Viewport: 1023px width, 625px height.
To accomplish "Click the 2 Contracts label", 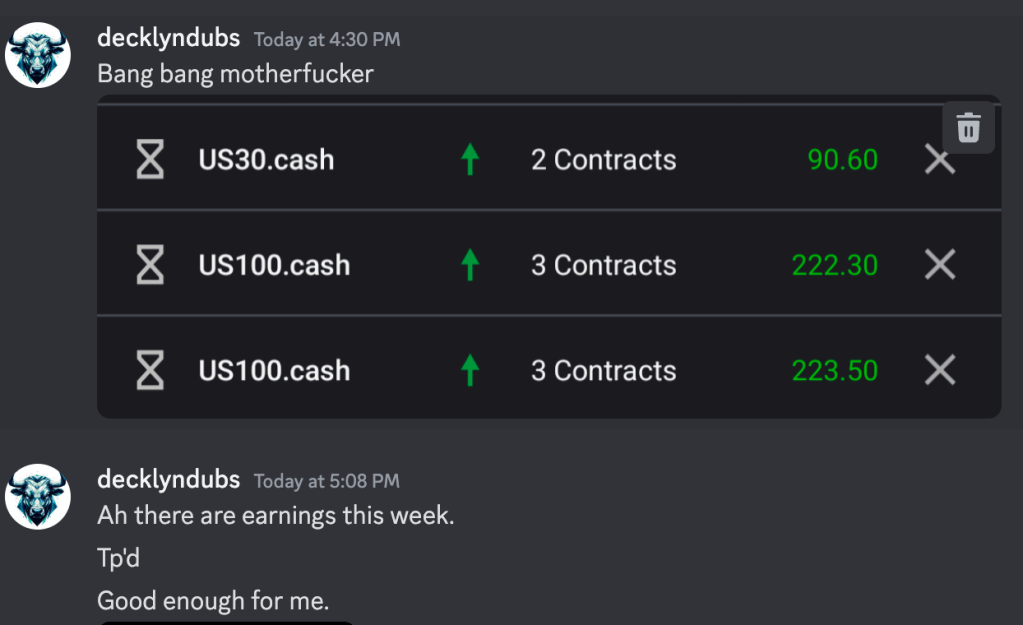I will [x=603, y=160].
